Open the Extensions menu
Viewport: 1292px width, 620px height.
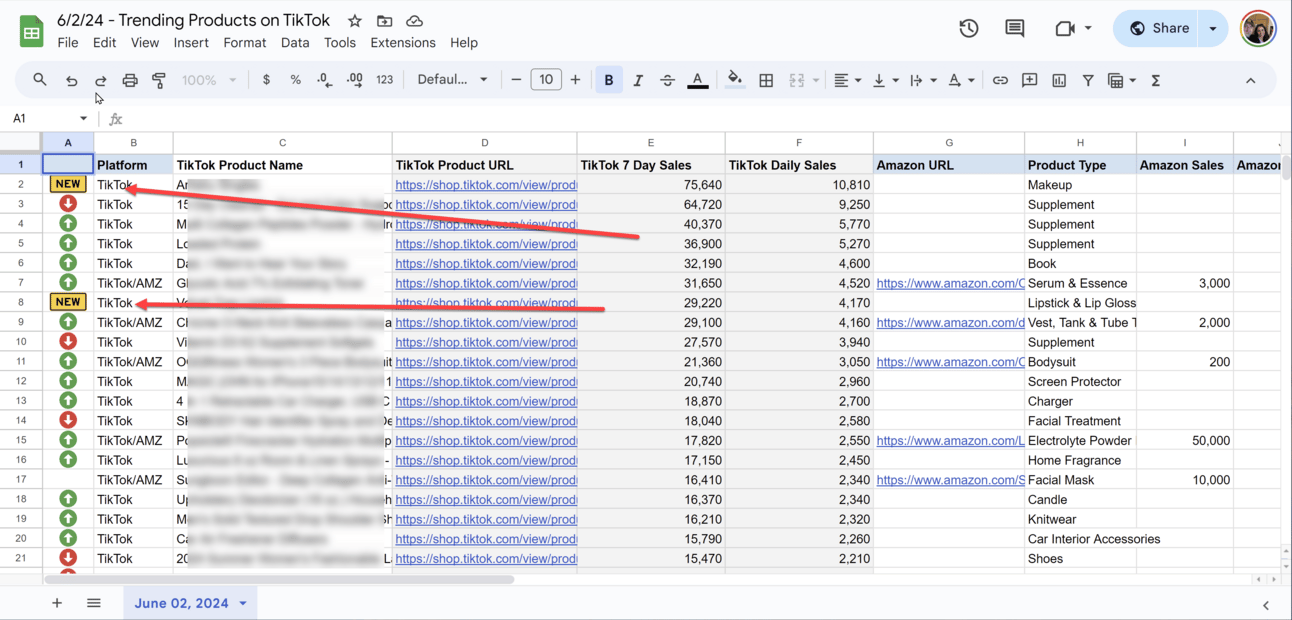click(402, 43)
